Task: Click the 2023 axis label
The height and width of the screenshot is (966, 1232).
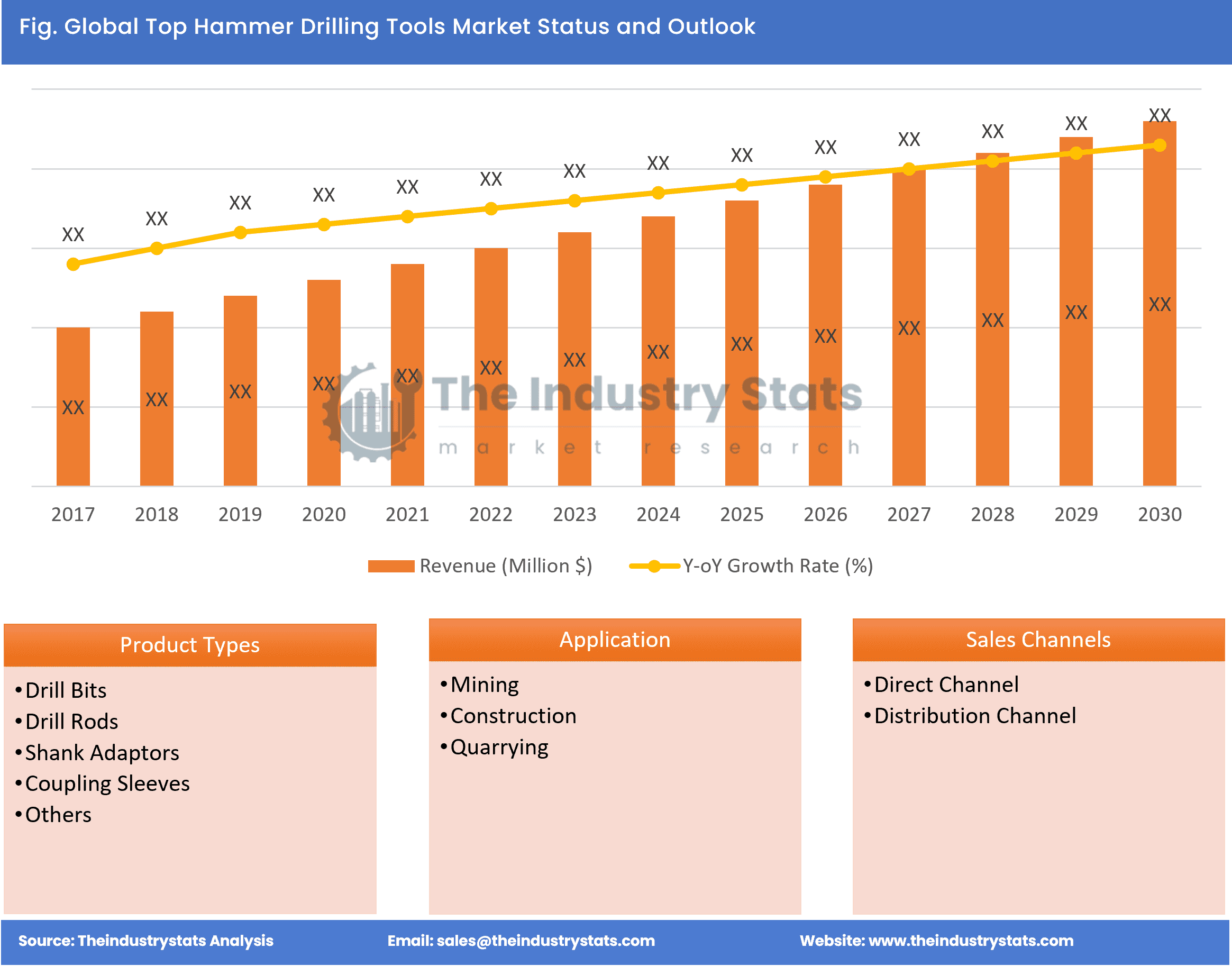Action: pos(574,514)
